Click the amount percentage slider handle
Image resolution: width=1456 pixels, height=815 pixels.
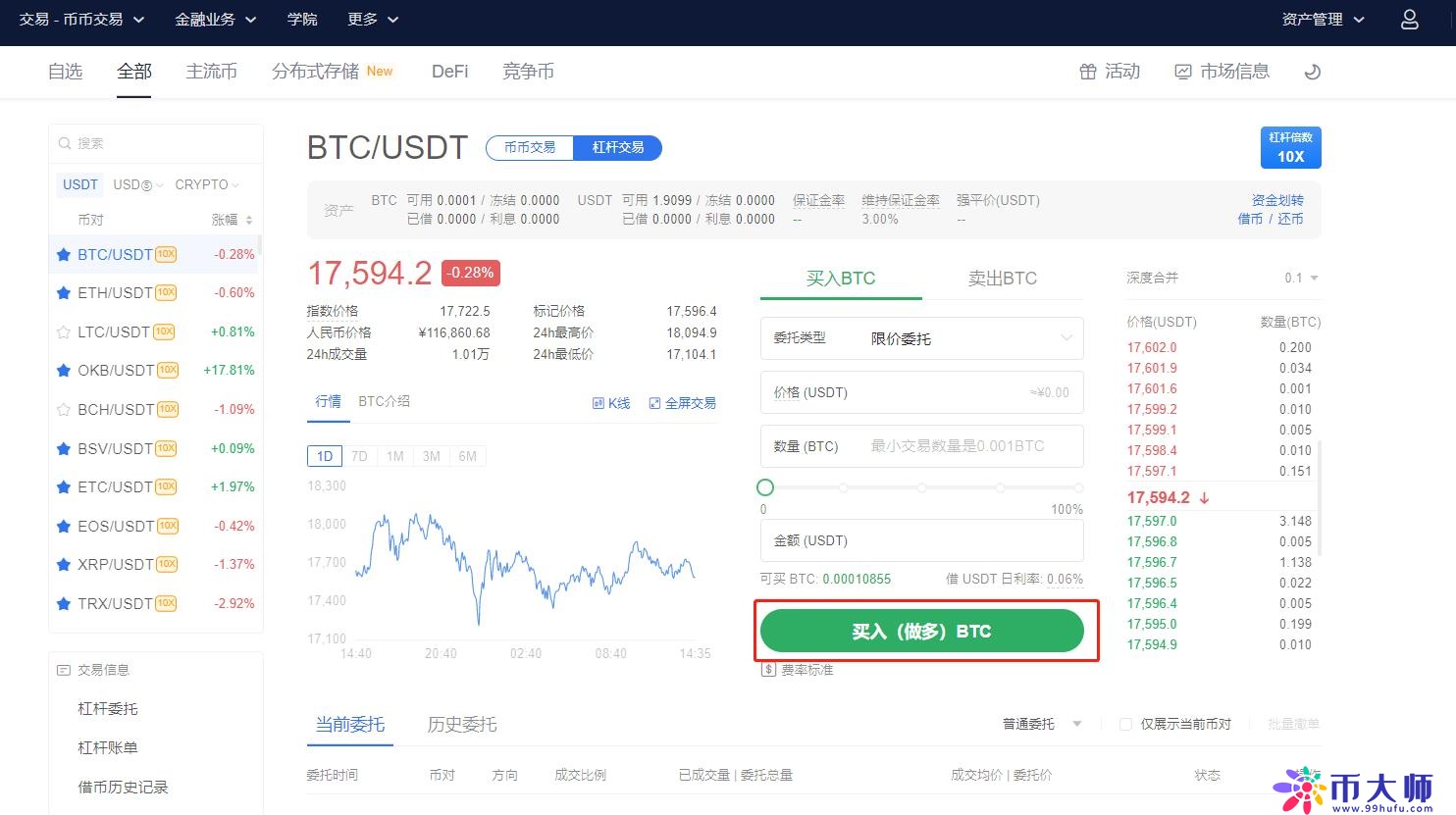(765, 487)
